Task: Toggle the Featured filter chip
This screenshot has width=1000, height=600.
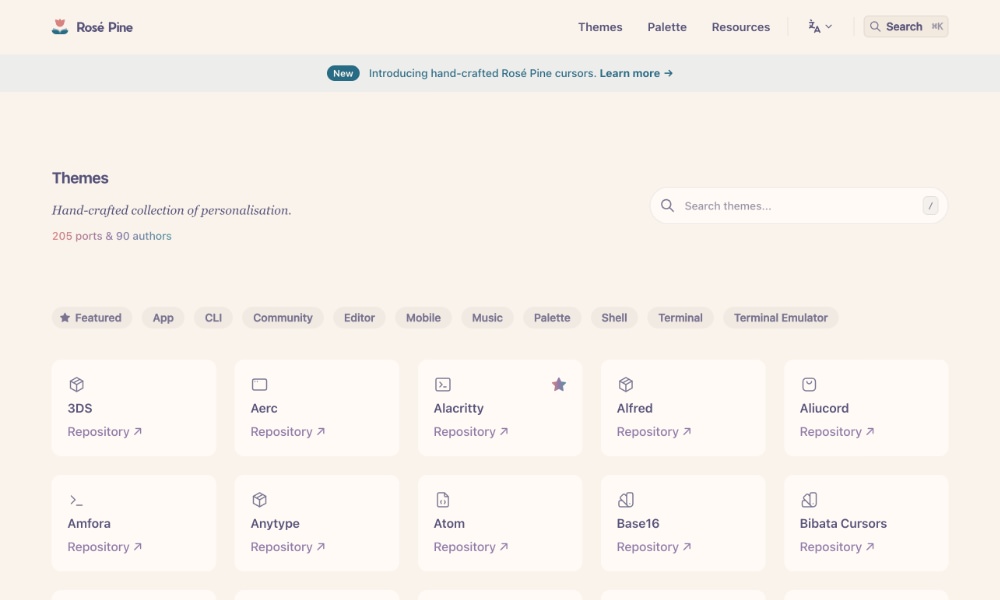Action: pyautogui.click(x=91, y=318)
